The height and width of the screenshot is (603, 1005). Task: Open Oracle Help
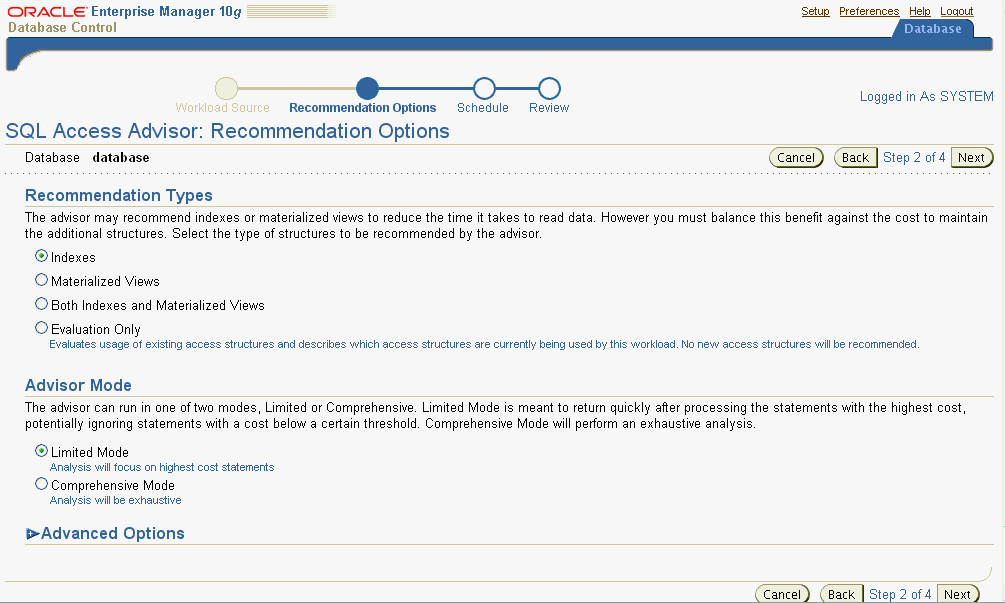click(x=919, y=11)
